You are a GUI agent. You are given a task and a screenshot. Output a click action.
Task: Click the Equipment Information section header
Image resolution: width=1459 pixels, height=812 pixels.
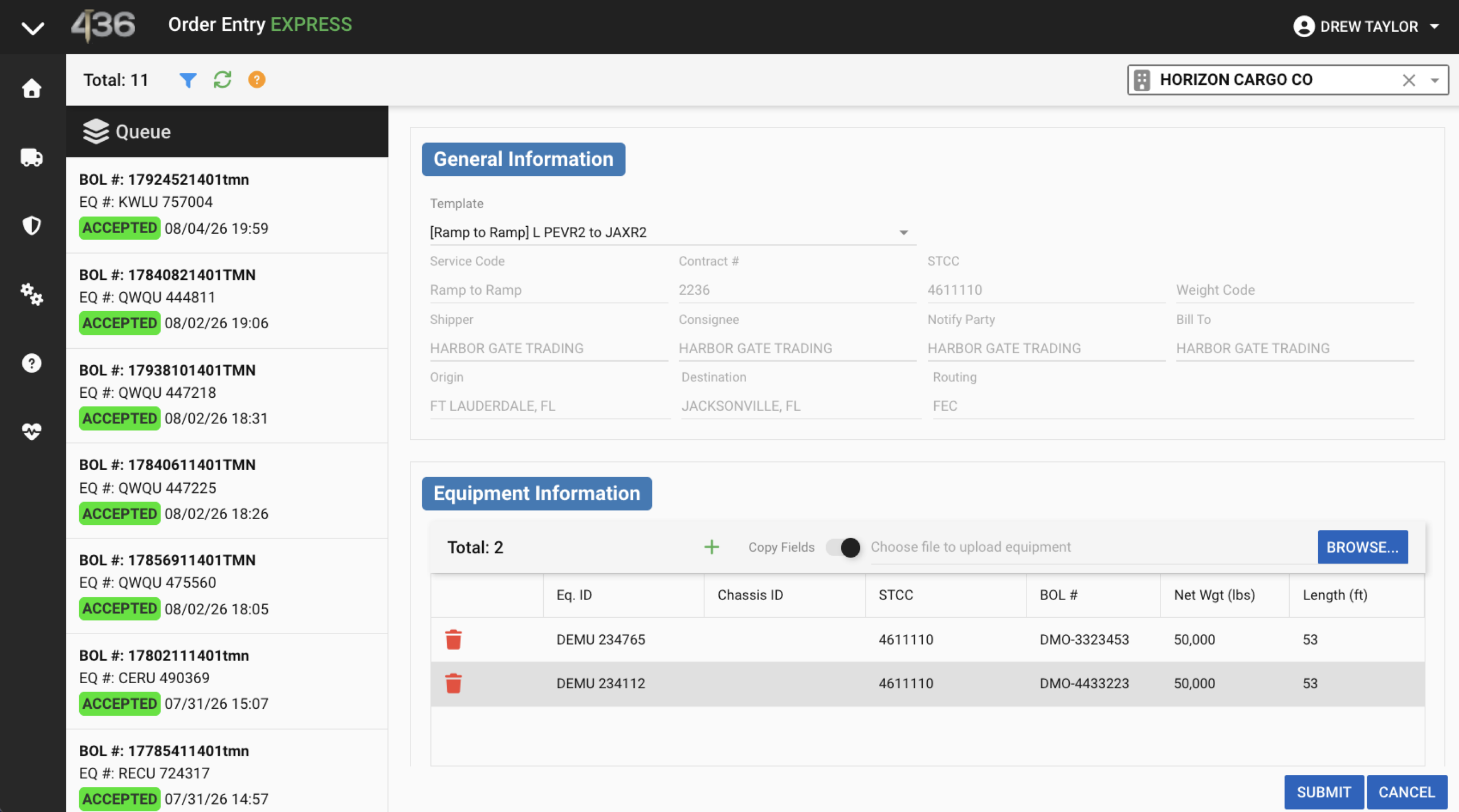pos(536,493)
